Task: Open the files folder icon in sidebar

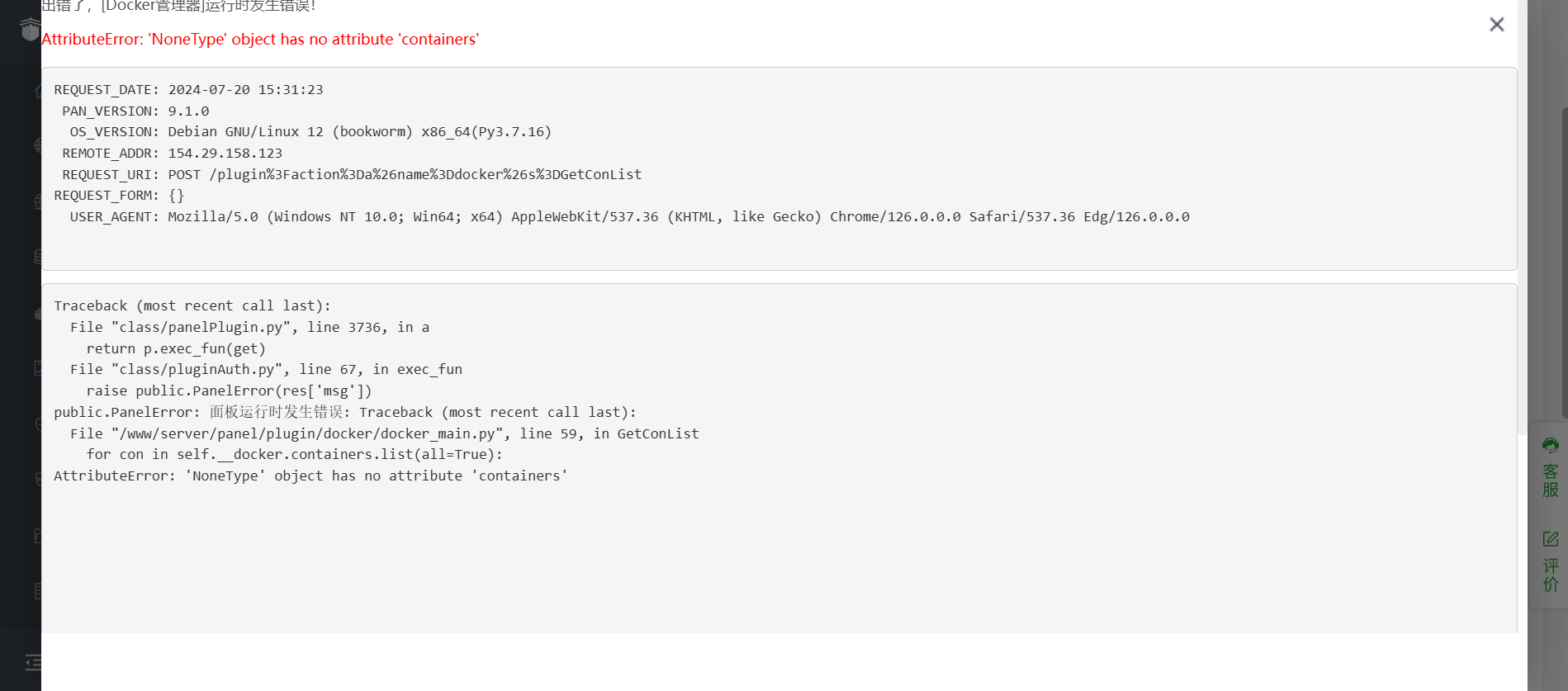Action: (37, 536)
